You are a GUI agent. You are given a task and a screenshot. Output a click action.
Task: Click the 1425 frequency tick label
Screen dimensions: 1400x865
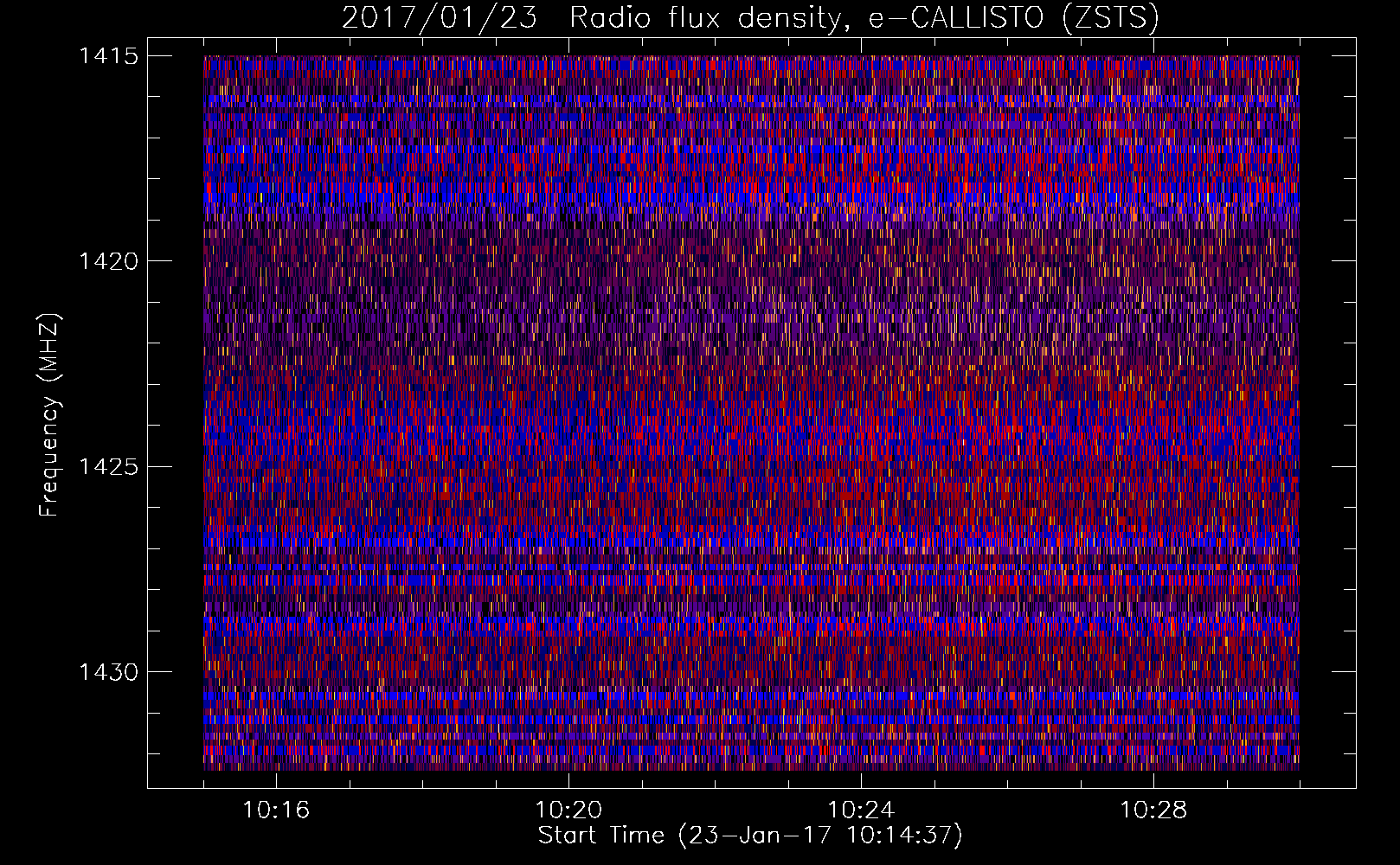108,467
